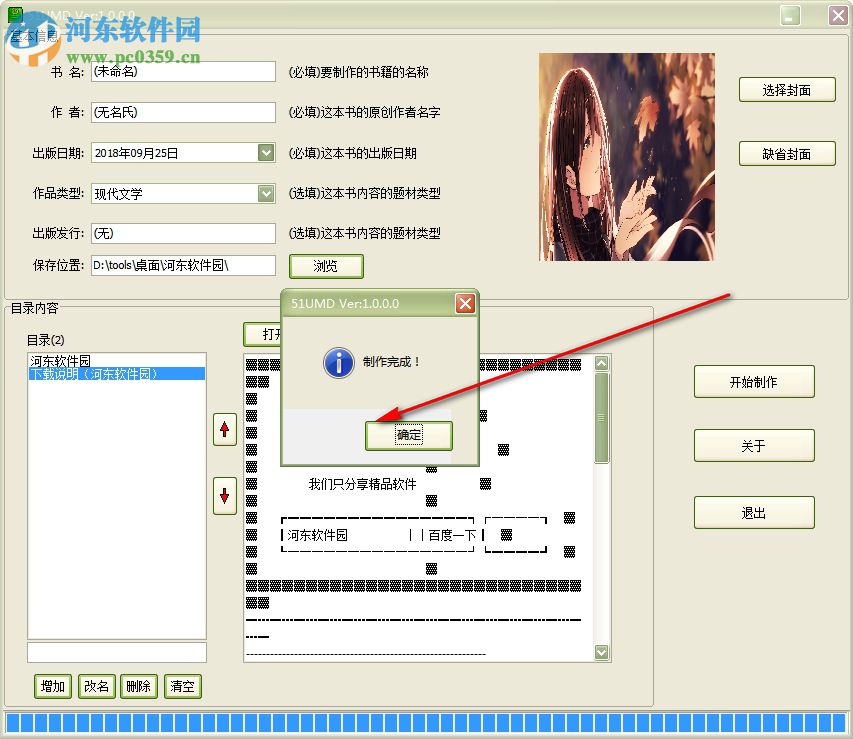
Task: Click 浏览 to change the save location
Action: click(x=325, y=266)
